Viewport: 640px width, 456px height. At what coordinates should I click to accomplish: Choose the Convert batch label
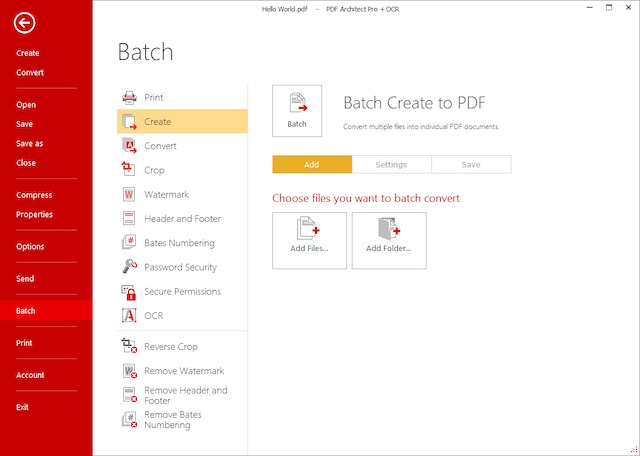(160, 146)
